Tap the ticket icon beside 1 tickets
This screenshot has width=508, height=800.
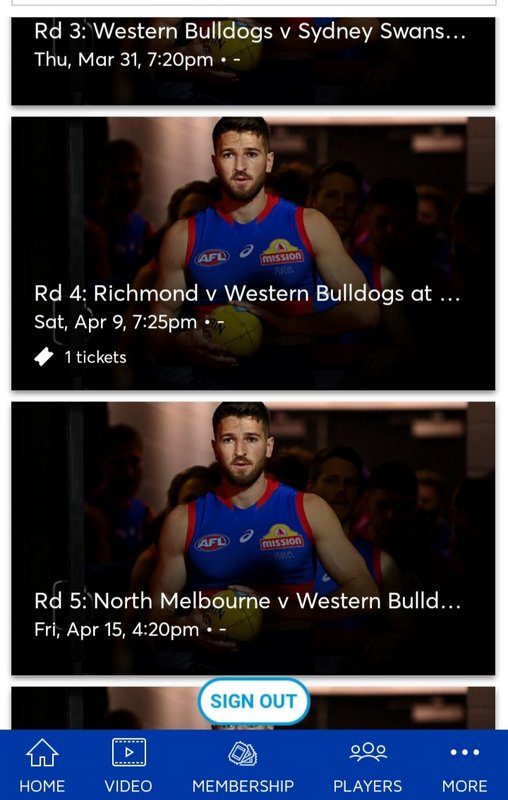[x=44, y=357]
